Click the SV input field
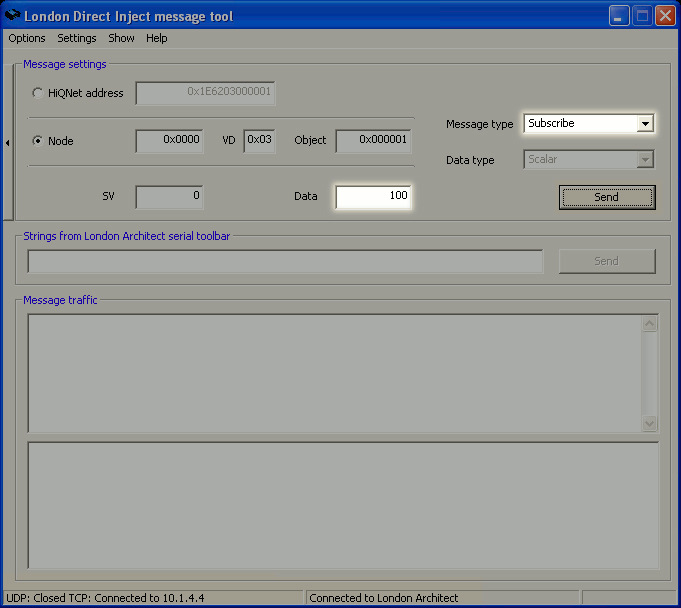Screen dimensions: 681x608 tap(169, 196)
